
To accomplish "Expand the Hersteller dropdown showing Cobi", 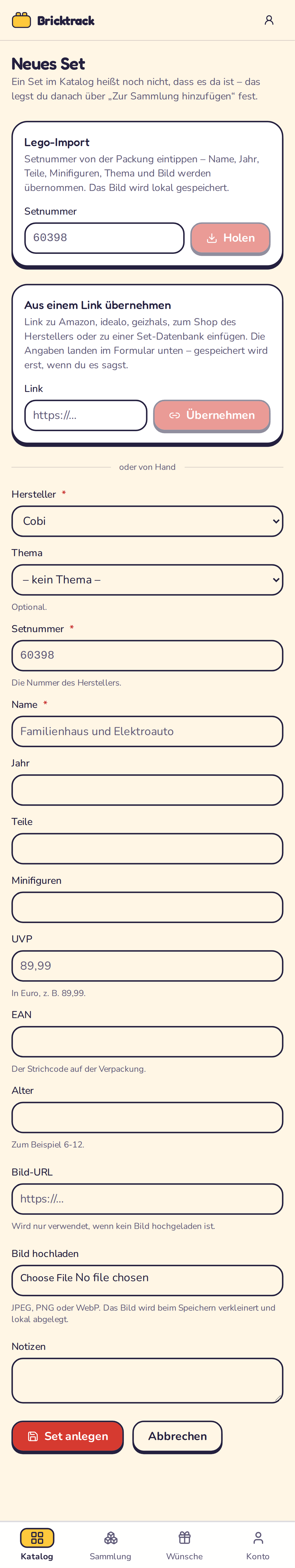I will point(147,521).
